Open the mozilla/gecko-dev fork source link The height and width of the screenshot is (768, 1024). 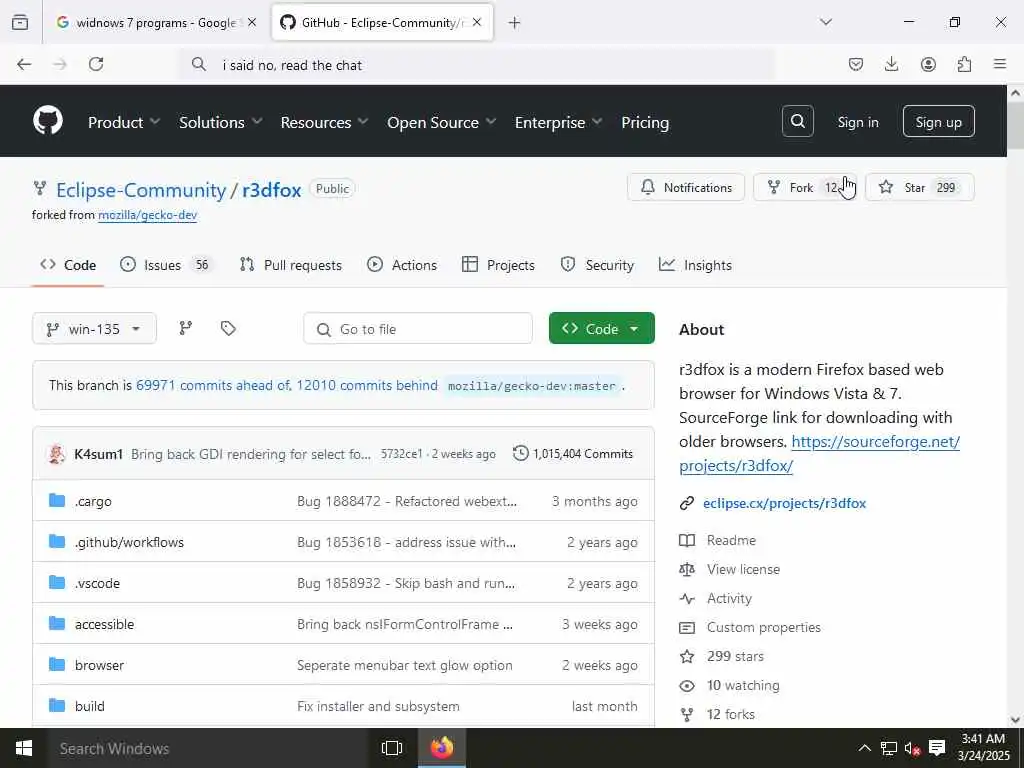click(x=148, y=215)
